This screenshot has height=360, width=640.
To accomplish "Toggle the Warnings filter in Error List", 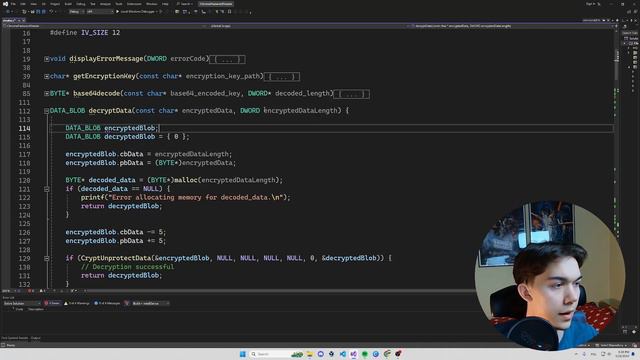I will pos(77,303).
